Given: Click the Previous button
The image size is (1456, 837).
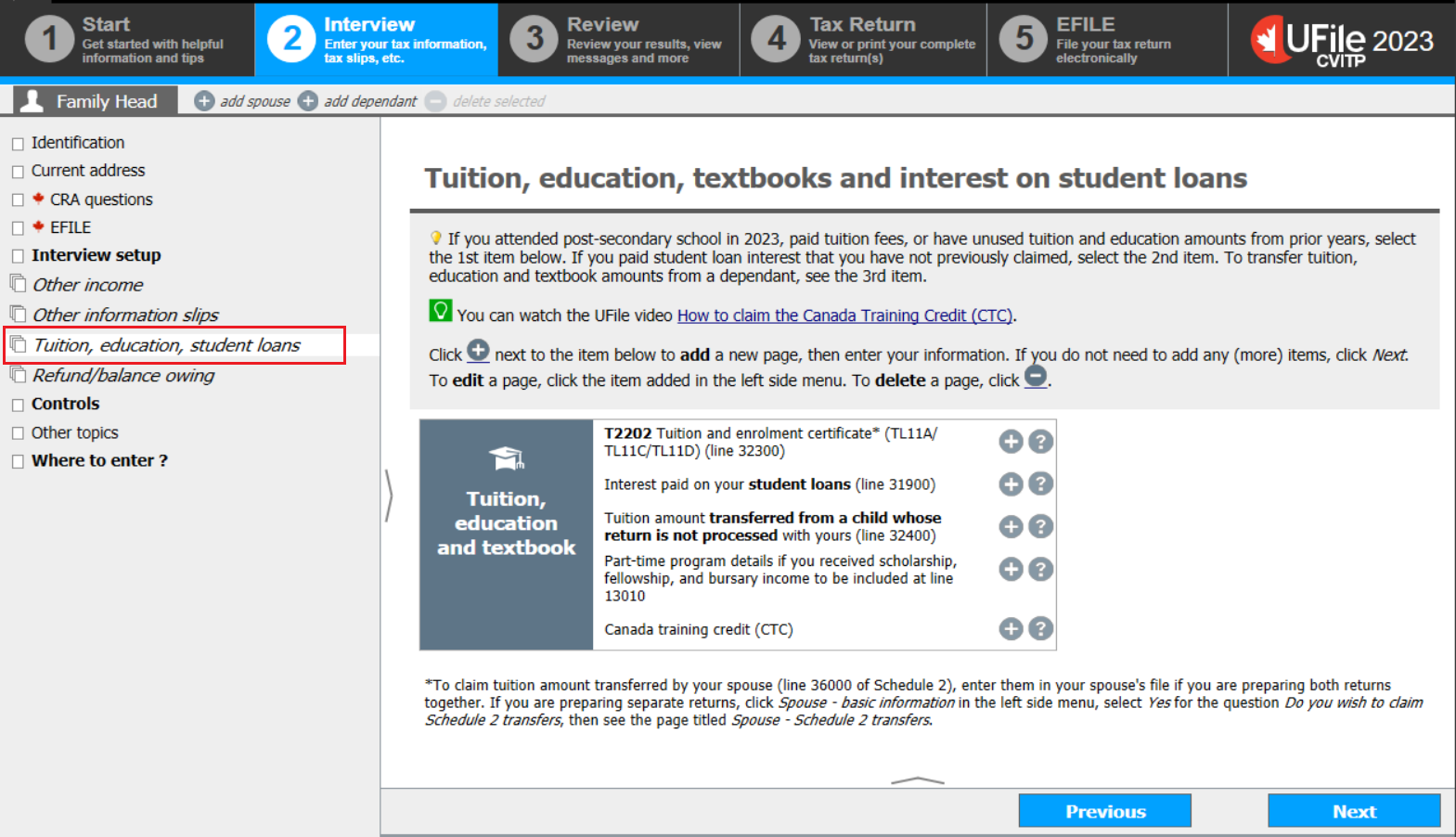Looking at the screenshot, I should (x=1105, y=811).
